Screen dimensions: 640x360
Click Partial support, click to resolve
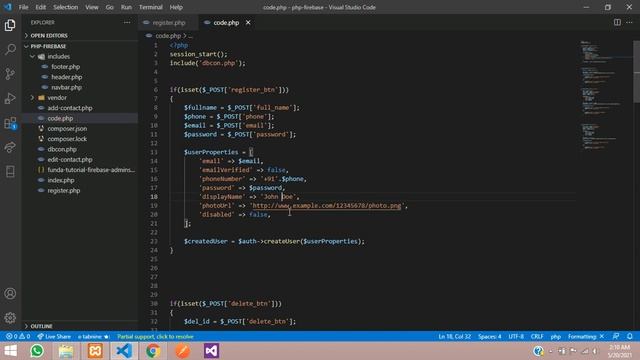(155, 337)
